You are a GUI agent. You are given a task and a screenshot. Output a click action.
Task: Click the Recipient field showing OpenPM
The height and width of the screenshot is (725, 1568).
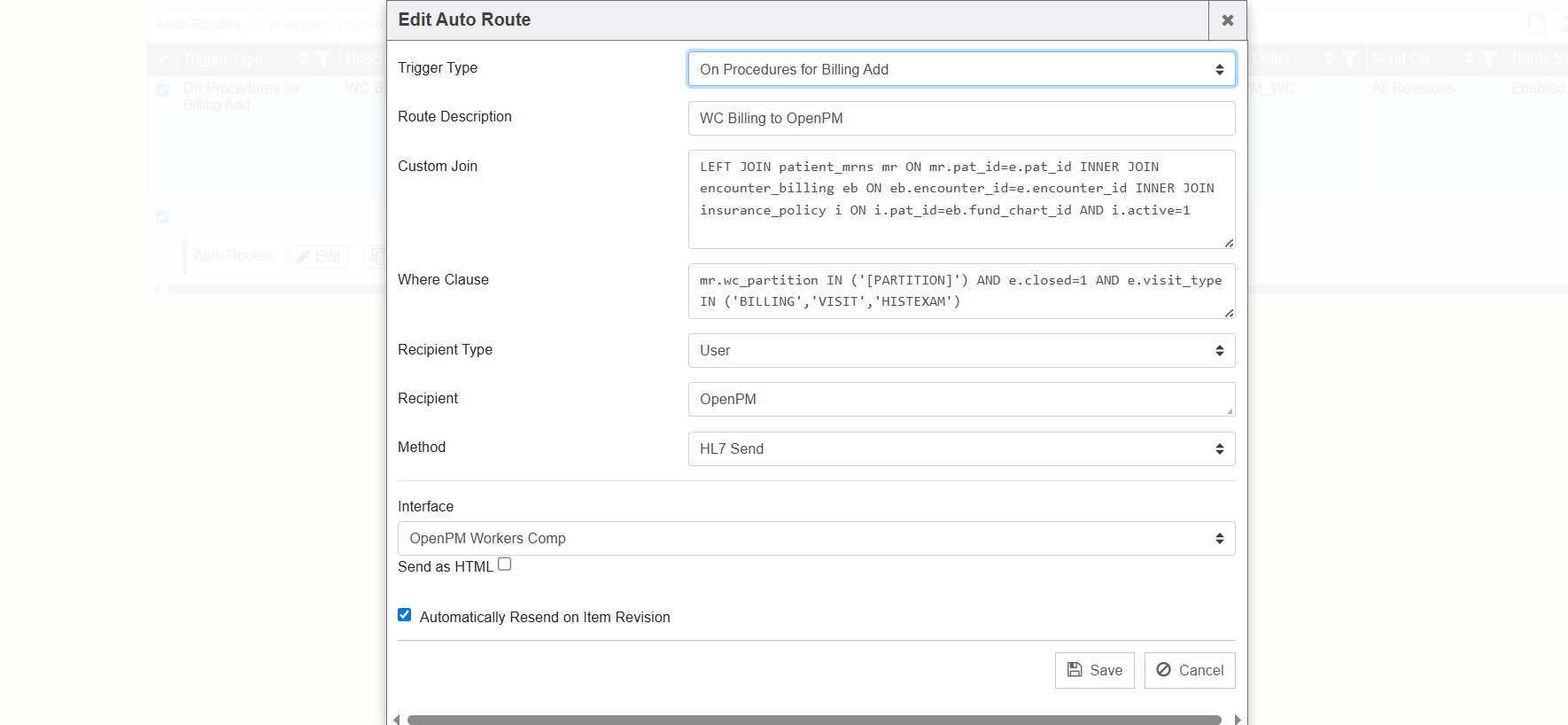pyautogui.click(x=960, y=399)
